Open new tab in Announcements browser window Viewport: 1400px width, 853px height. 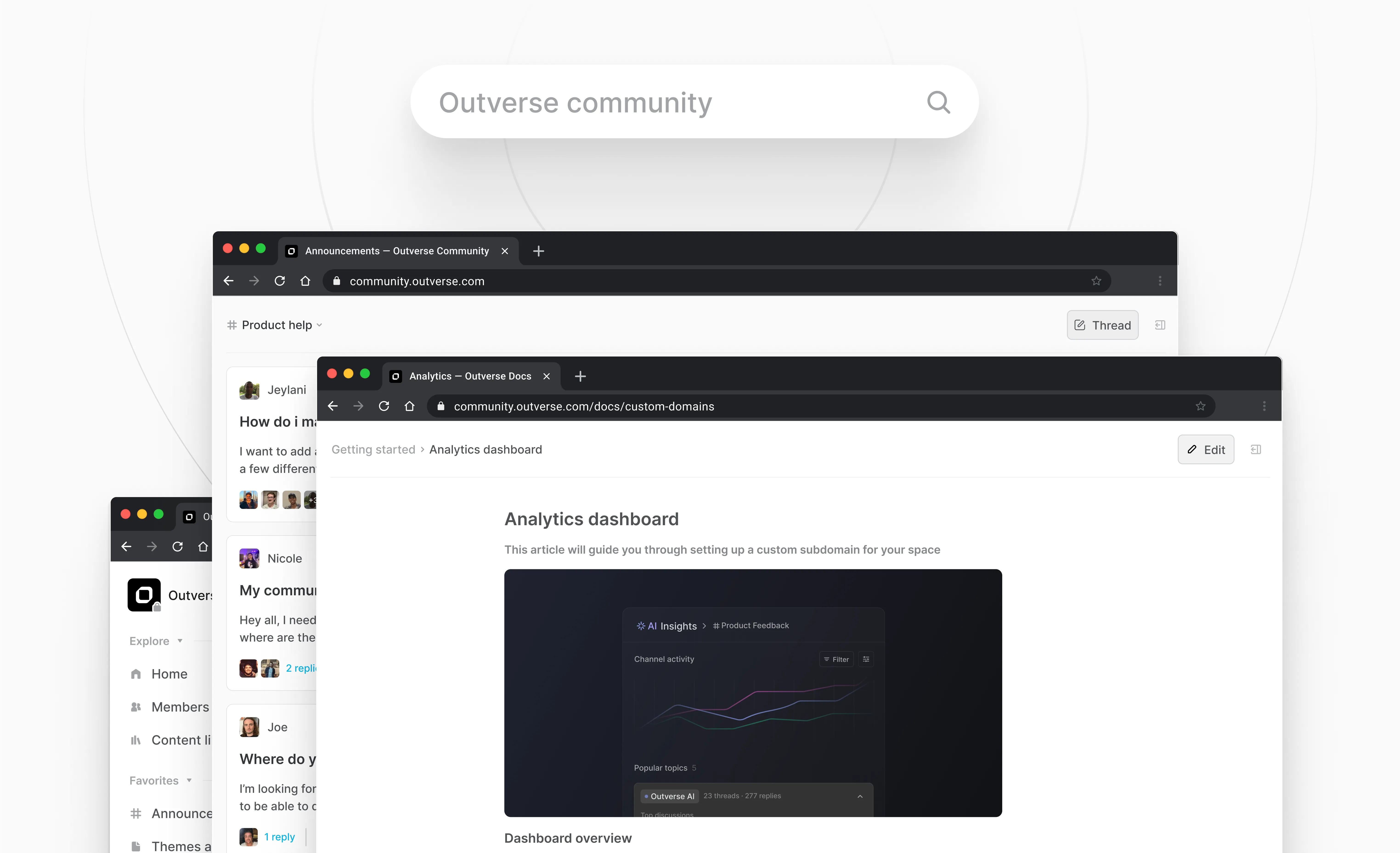tap(539, 251)
